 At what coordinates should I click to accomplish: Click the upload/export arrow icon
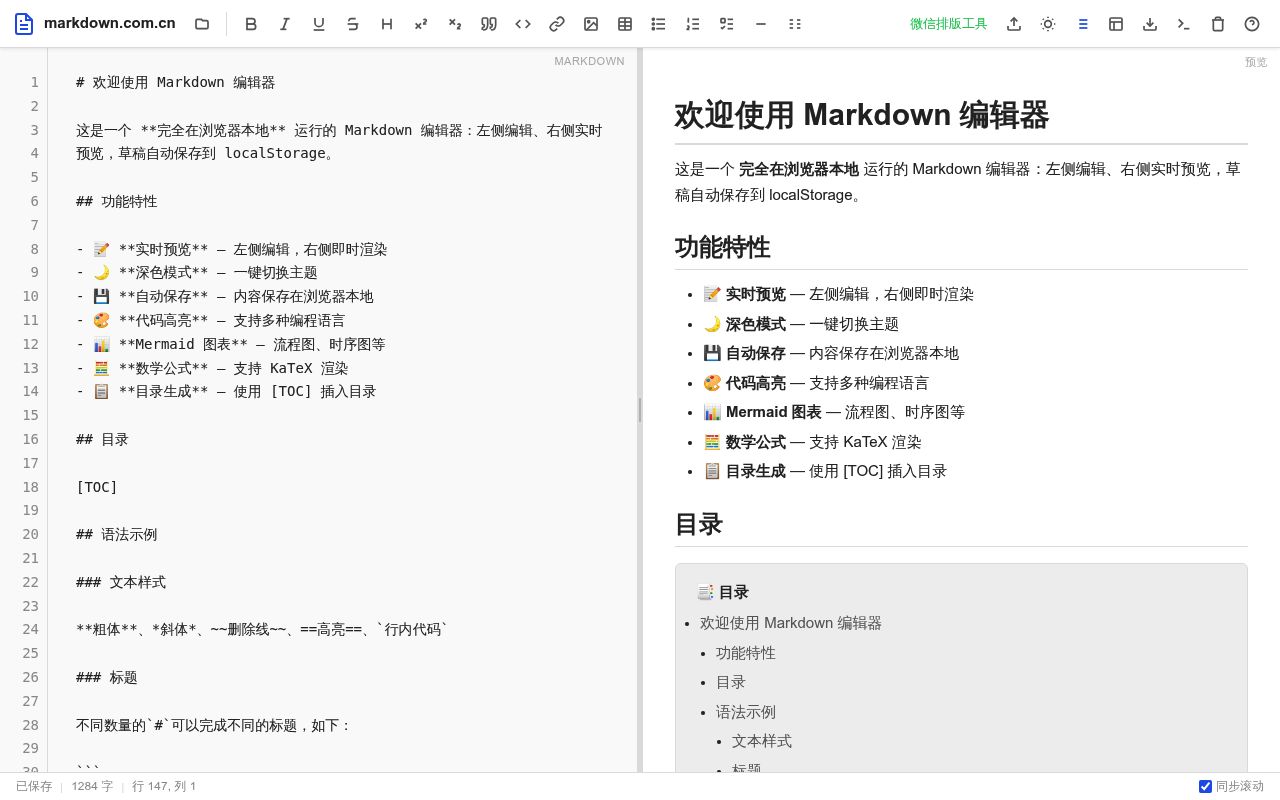(1014, 24)
